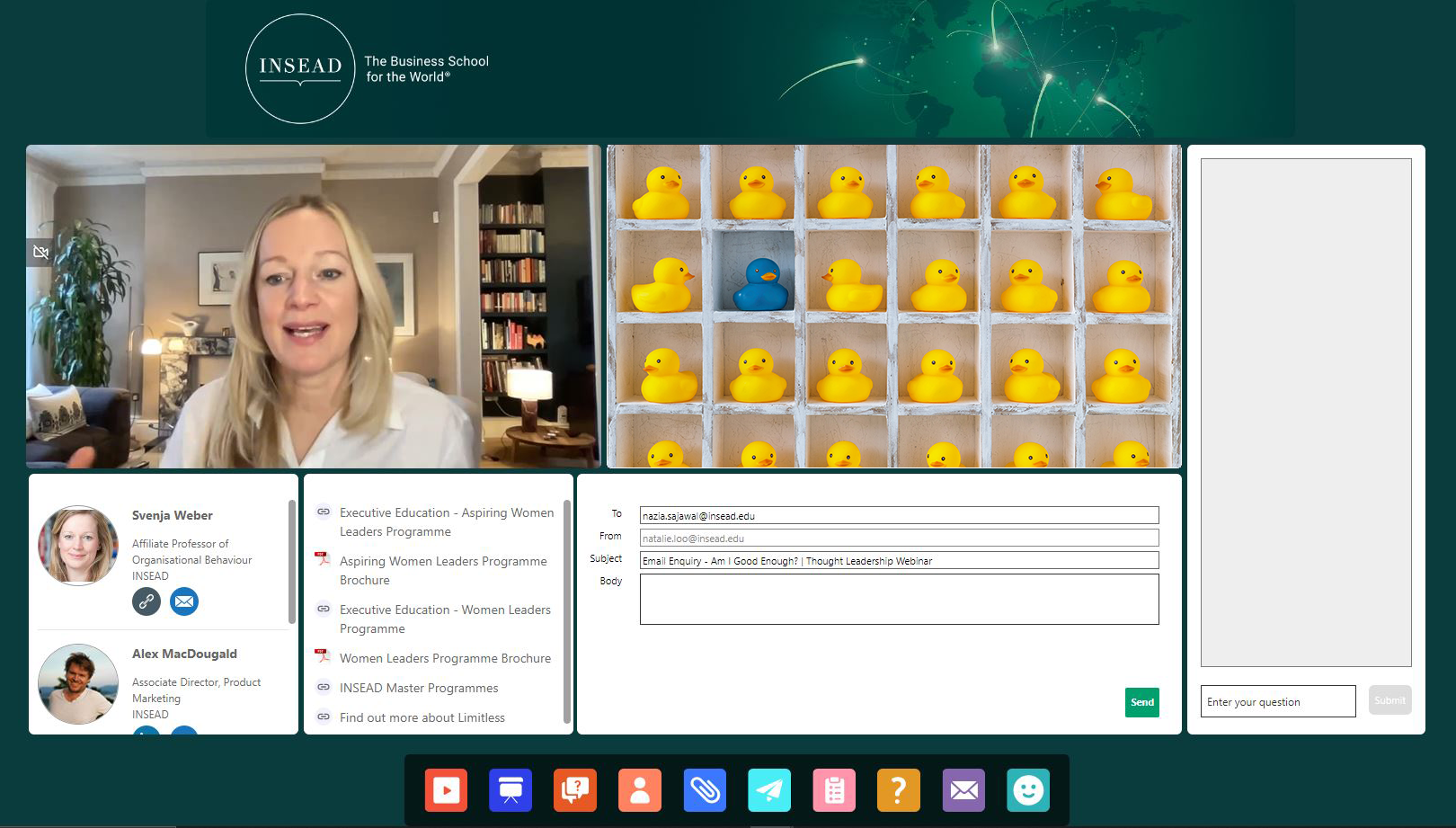Open the survey clipboard icon

tap(834, 790)
